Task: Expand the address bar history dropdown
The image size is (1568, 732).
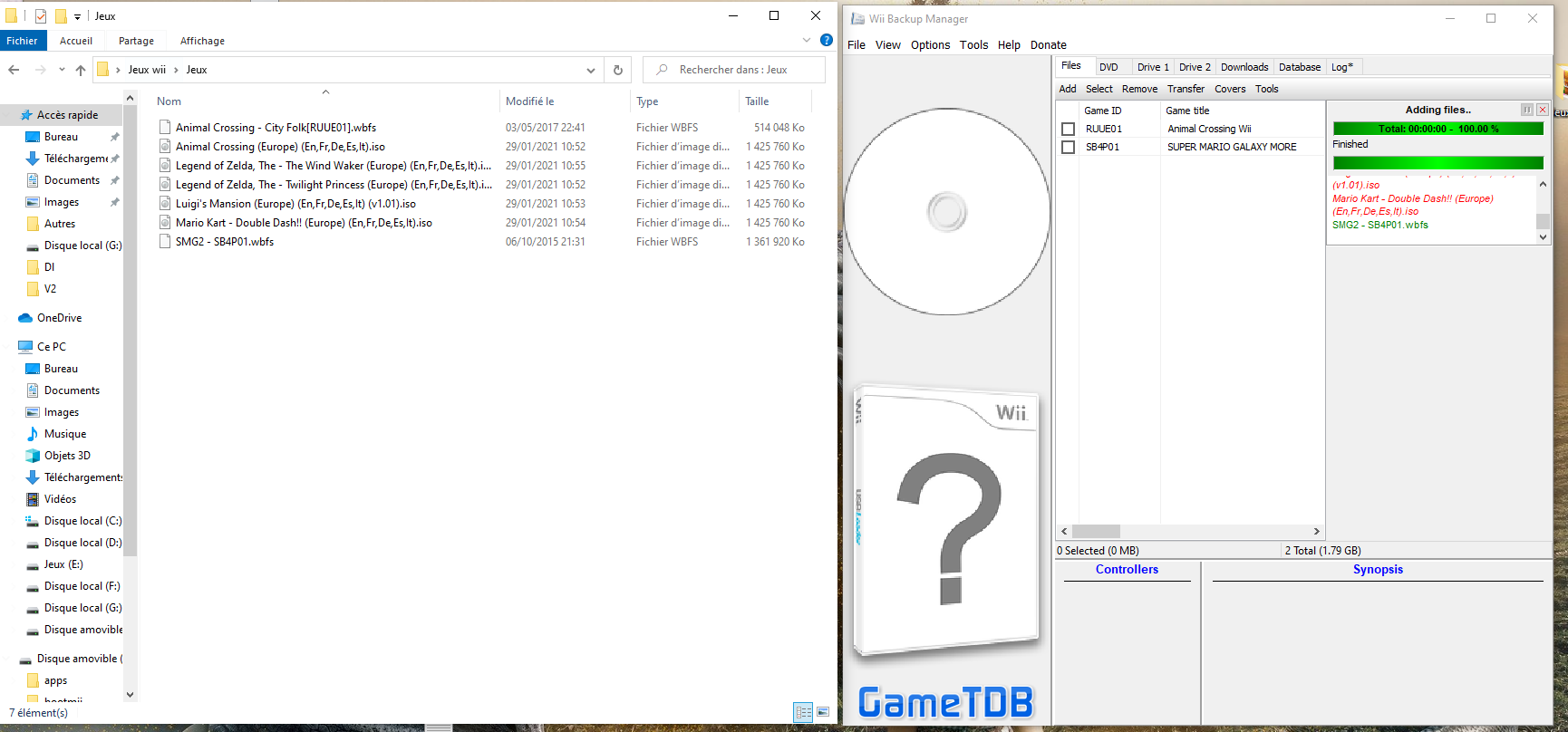Action: click(x=591, y=70)
